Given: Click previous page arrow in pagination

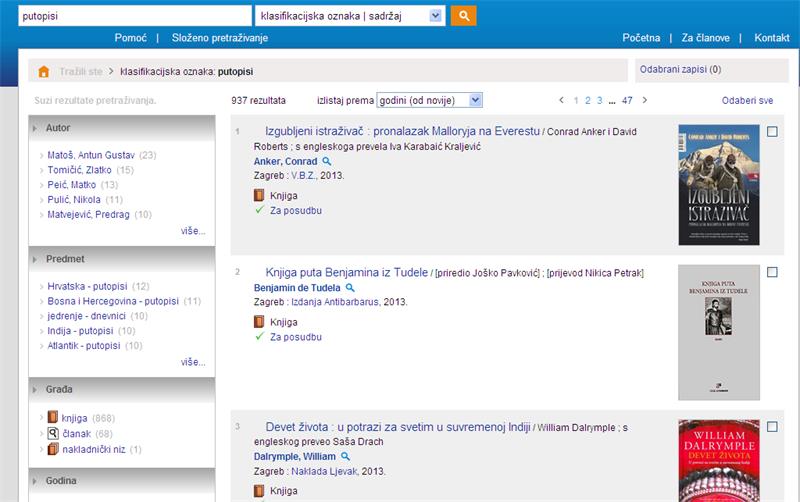Looking at the screenshot, I should point(561,100).
